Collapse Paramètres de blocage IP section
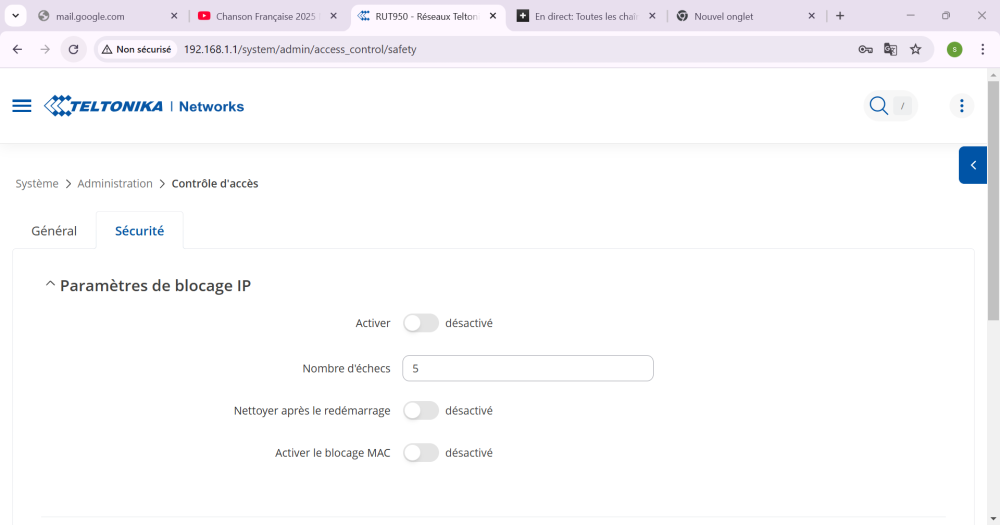Image resolution: width=1000 pixels, height=525 pixels. 50,286
